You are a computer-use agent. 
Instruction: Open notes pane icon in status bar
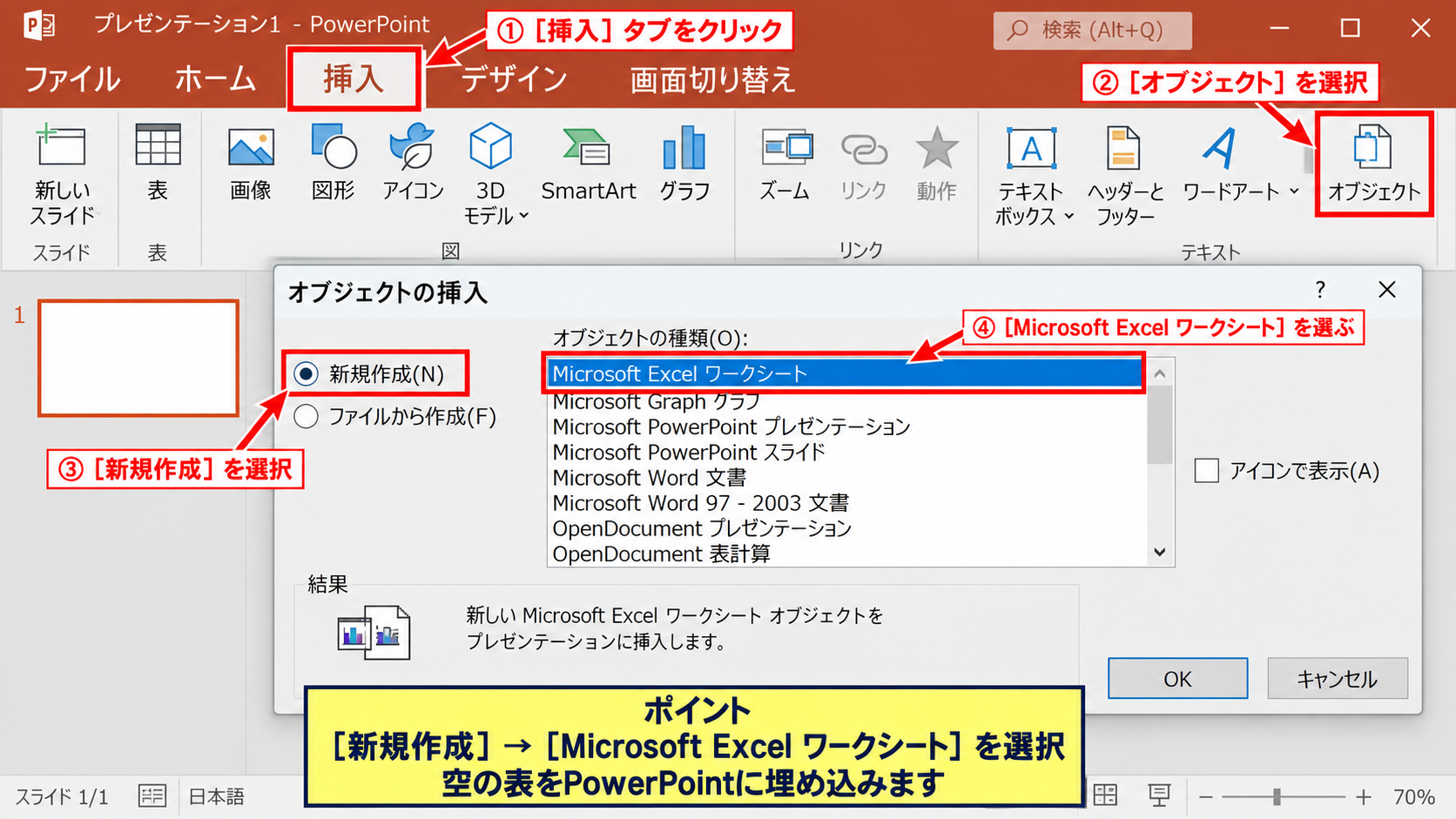click(x=152, y=796)
